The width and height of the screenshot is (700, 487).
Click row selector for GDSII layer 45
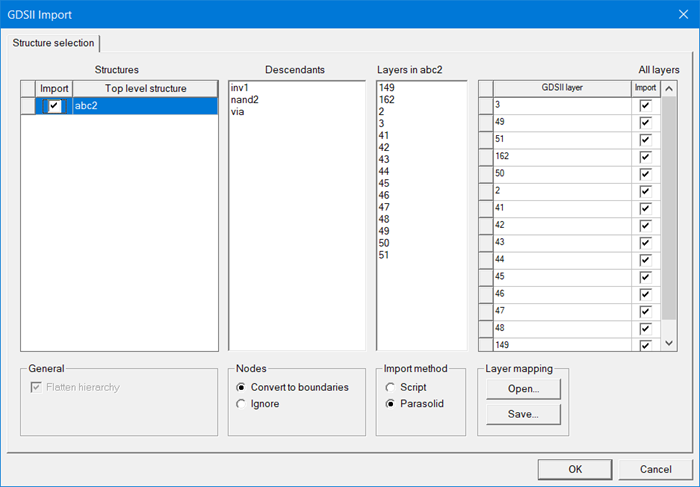486,277
